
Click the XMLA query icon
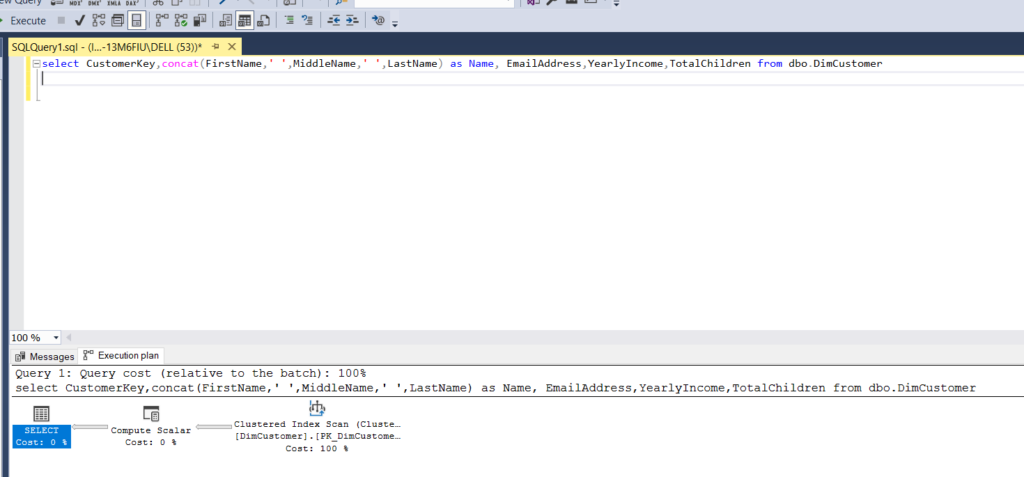[x=113, y=3]
